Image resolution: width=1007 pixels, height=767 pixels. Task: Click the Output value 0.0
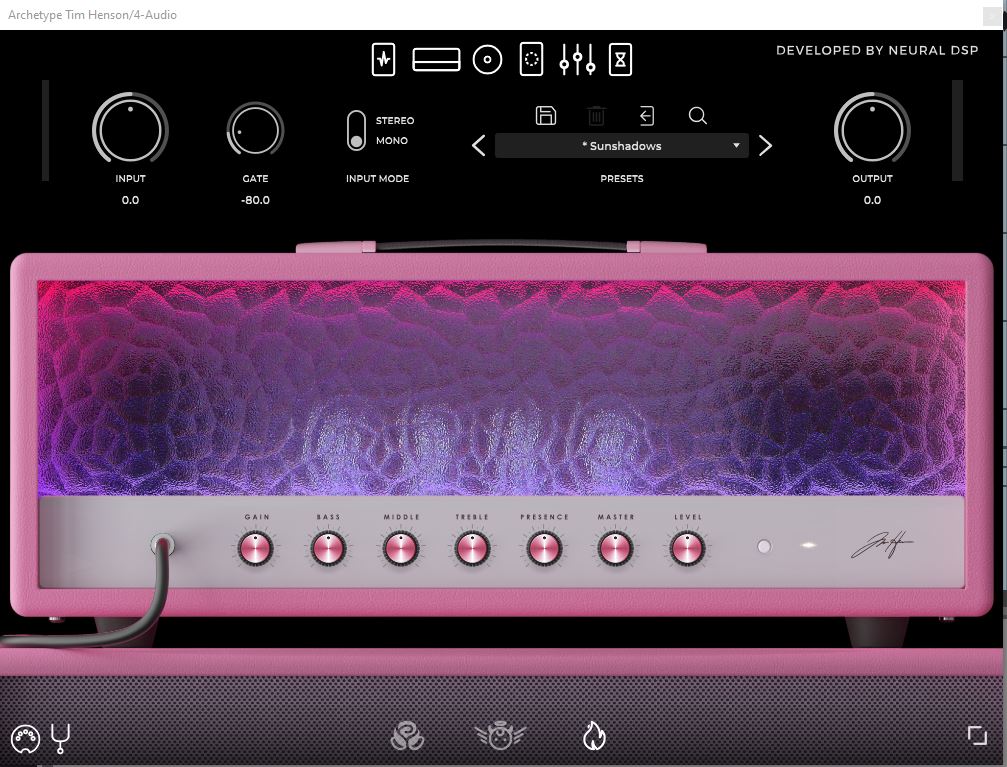tap(871, 200)
